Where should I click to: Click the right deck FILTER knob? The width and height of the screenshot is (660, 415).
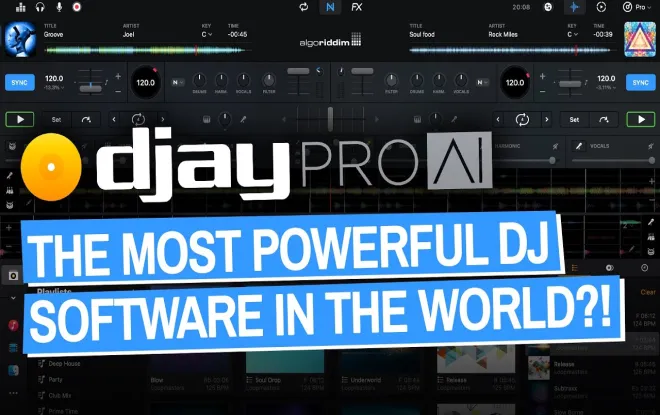[x=391, y=80]
